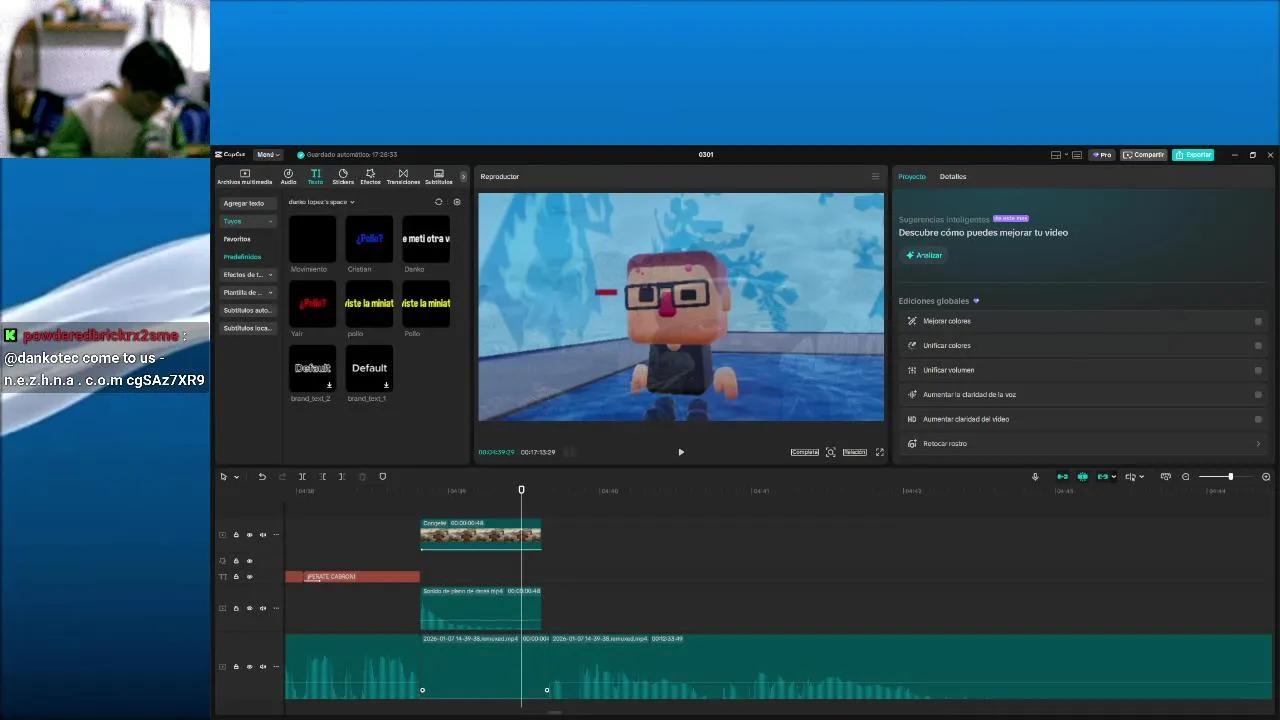
Task: Select Predefinidos in text sidebar
Action: (x=242, y=257)
